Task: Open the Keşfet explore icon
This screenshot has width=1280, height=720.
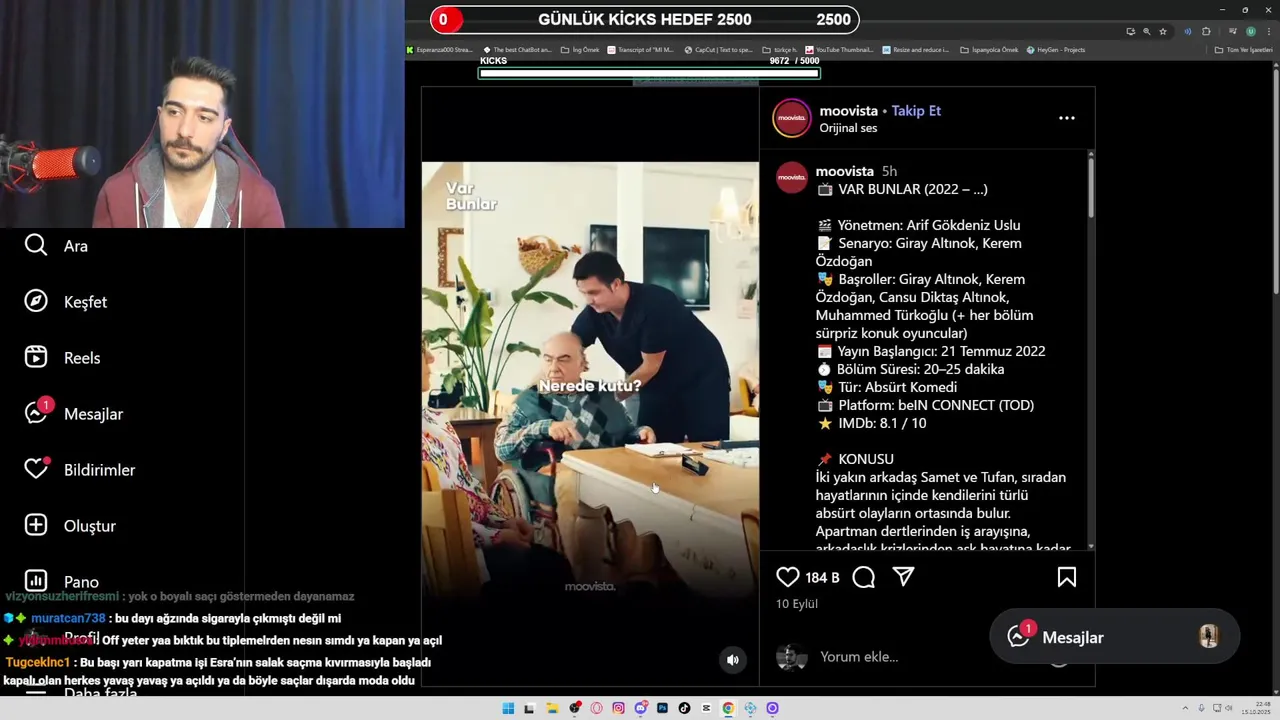Action: click(36, 301)
